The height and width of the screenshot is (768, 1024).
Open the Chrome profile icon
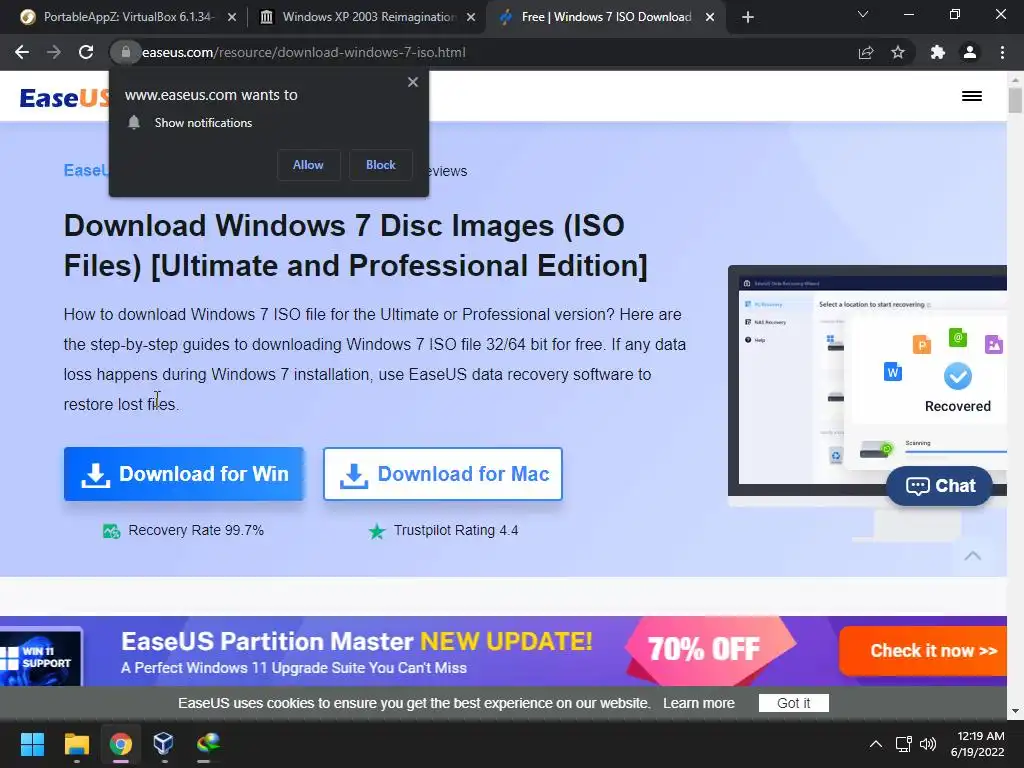970,52
